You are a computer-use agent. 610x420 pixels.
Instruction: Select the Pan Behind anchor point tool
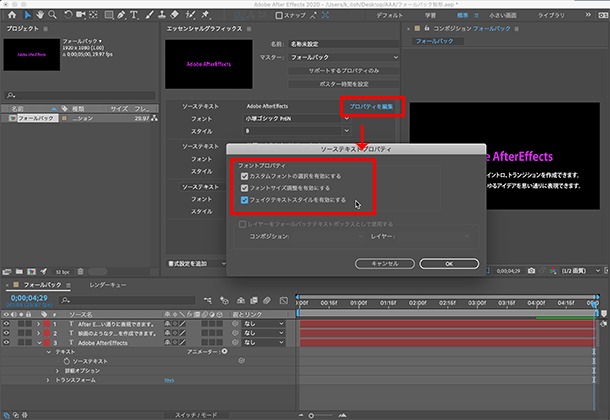pyautogui.click(x=93, y=15)
